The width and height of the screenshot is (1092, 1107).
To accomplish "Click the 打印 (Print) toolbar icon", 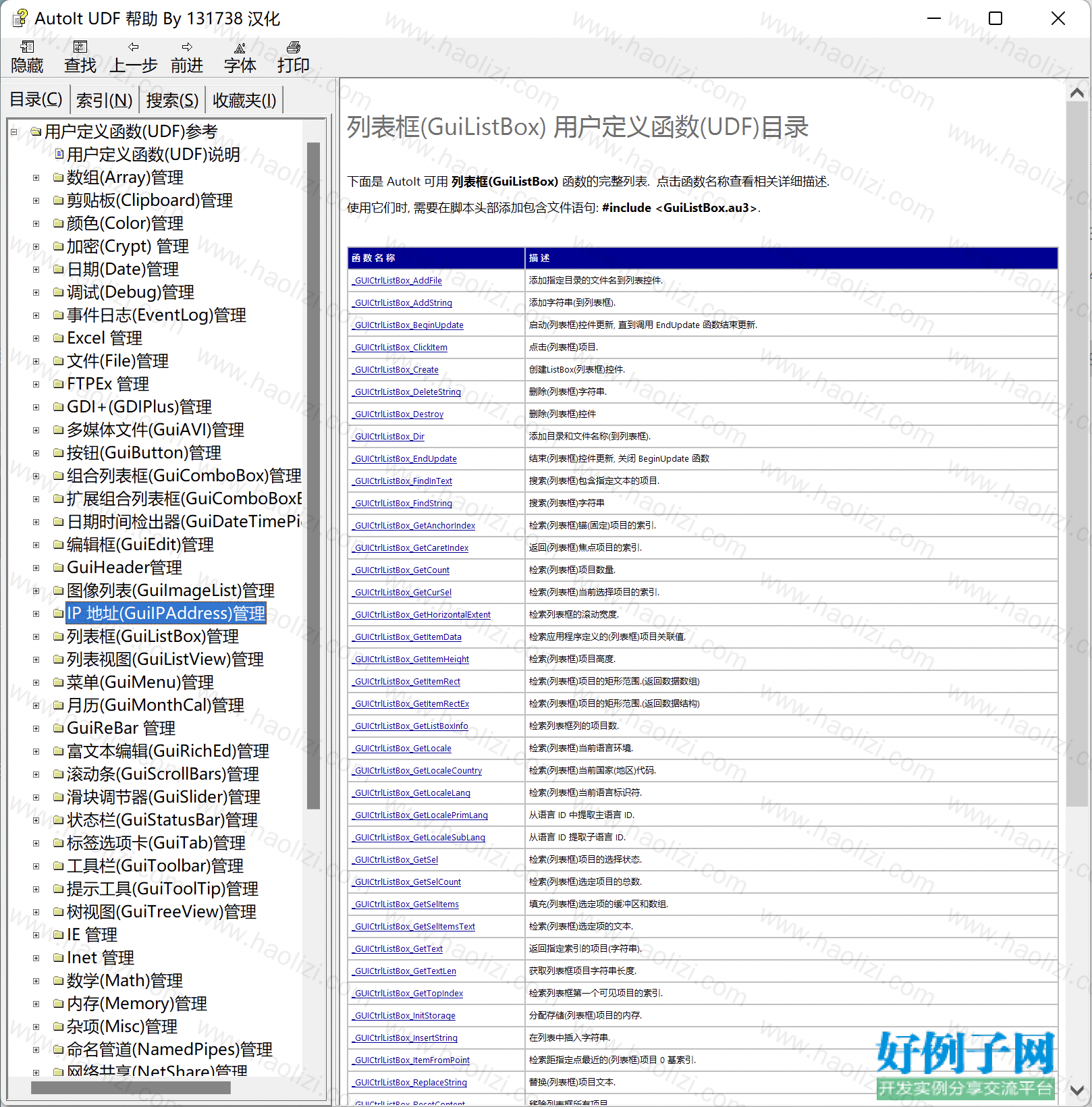I will [294, 47].
